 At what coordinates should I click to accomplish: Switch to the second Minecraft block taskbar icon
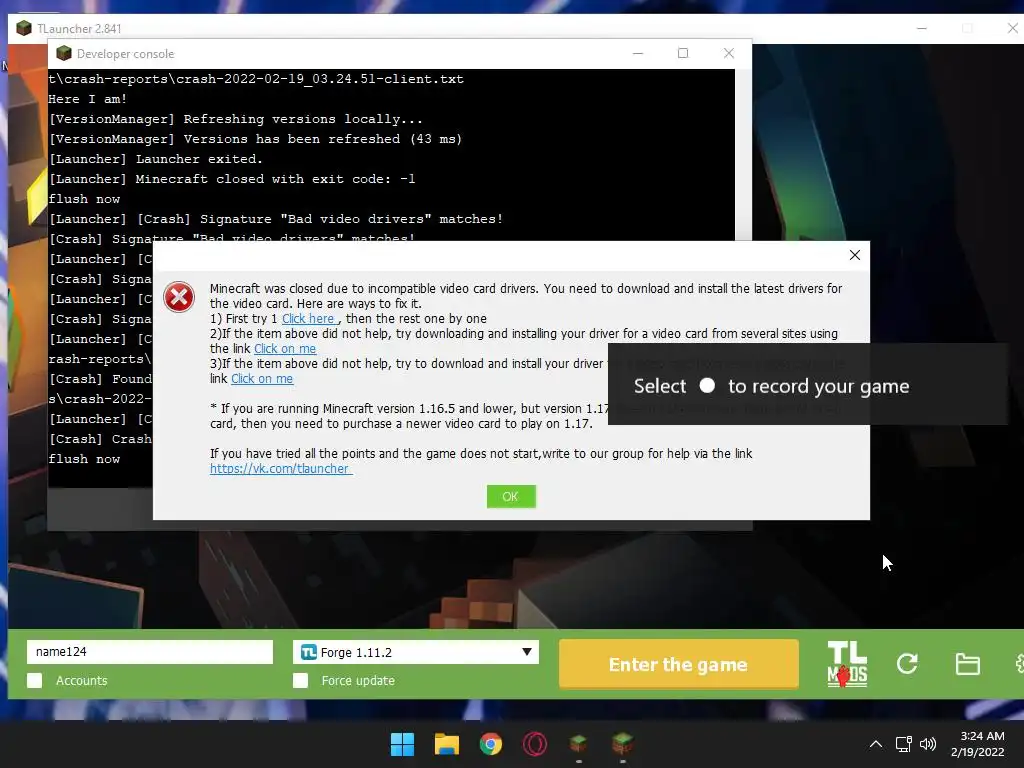[622, 744]
